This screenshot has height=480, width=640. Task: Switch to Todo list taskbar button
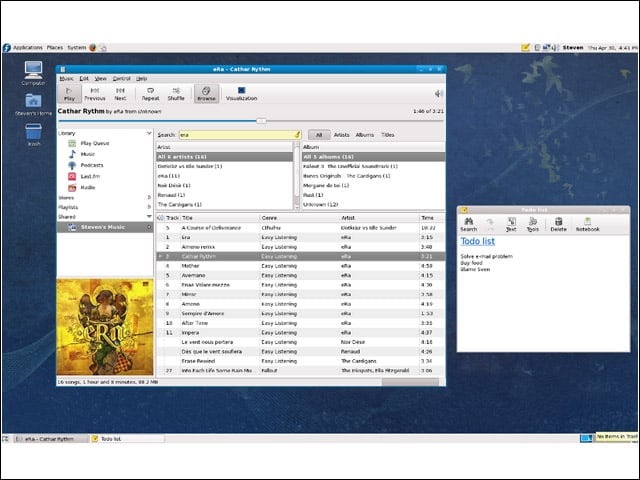(x=128, y=439)
